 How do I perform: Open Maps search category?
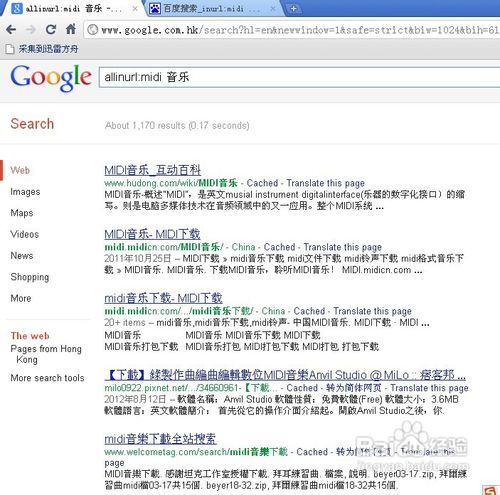tap(22, 213)
